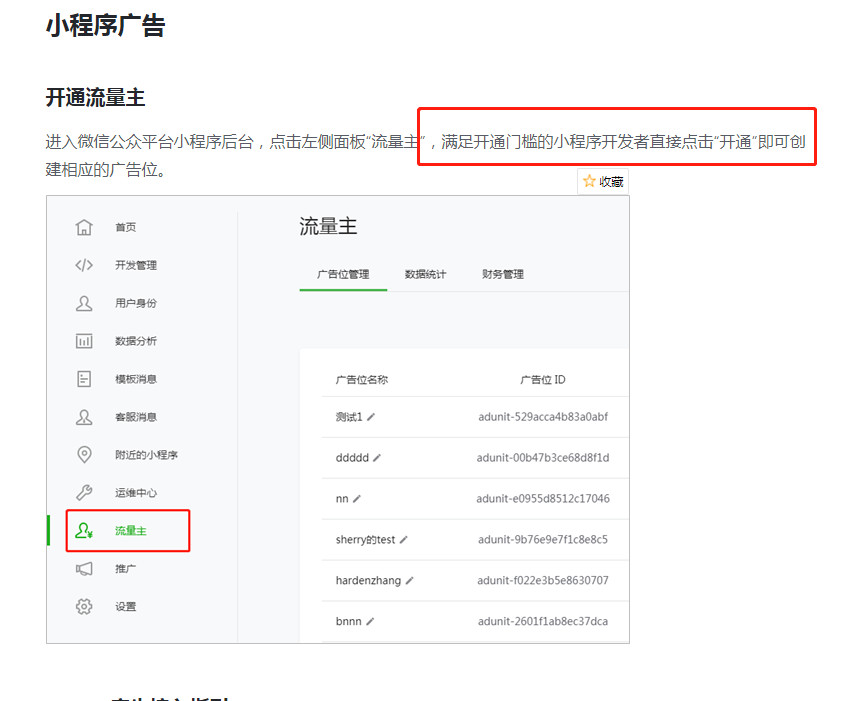Go to 数据分析 sidebar entry
The width and height of the screenshot is (862, 701).
tap(136, 341)
